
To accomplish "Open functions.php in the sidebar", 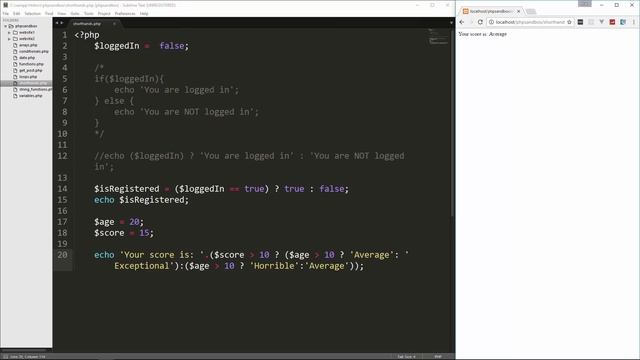I will pyautogui.click(x=31, y=64).
